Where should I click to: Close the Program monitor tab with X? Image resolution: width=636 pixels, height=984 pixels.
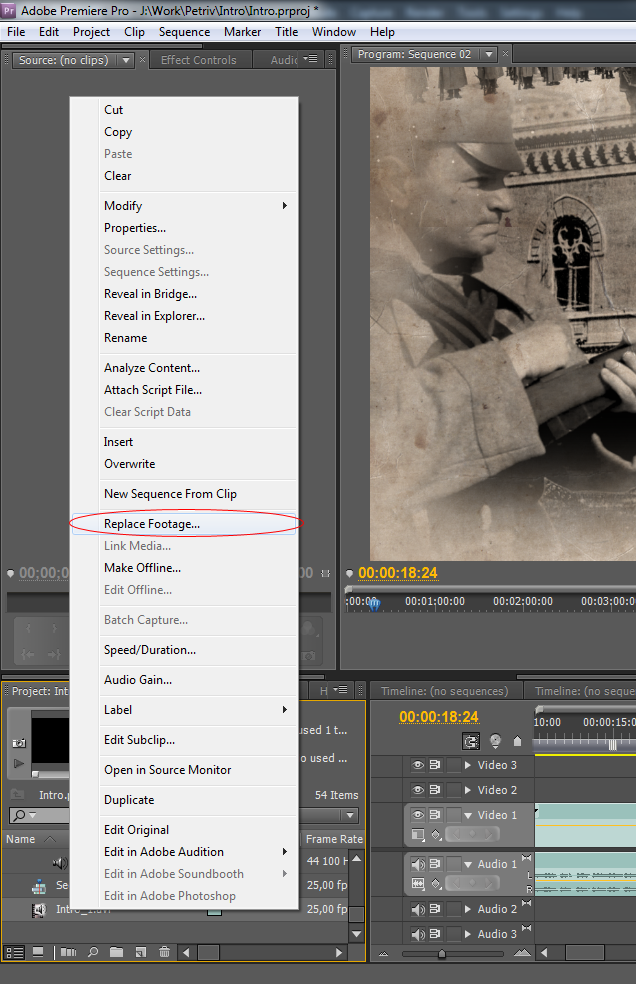[505, 55]
